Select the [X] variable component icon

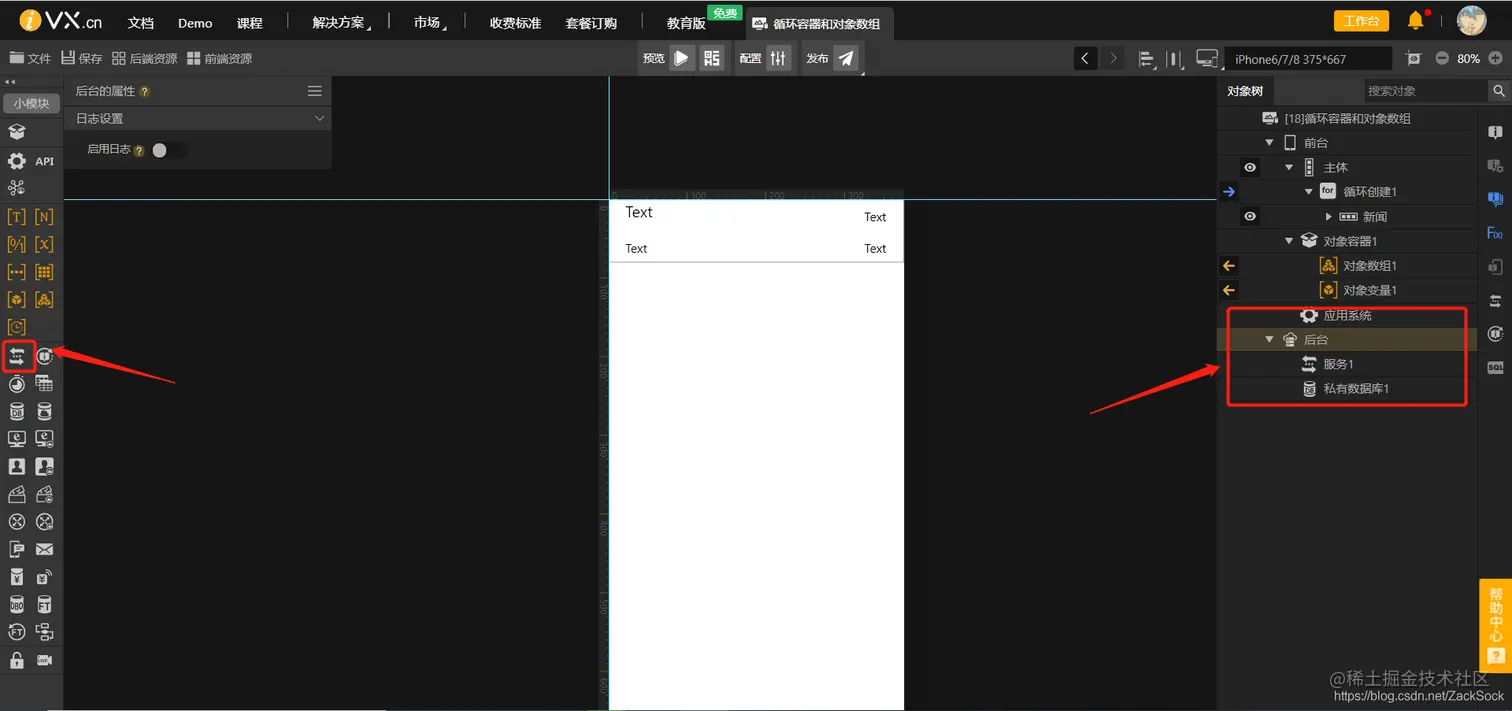[44, 244]
